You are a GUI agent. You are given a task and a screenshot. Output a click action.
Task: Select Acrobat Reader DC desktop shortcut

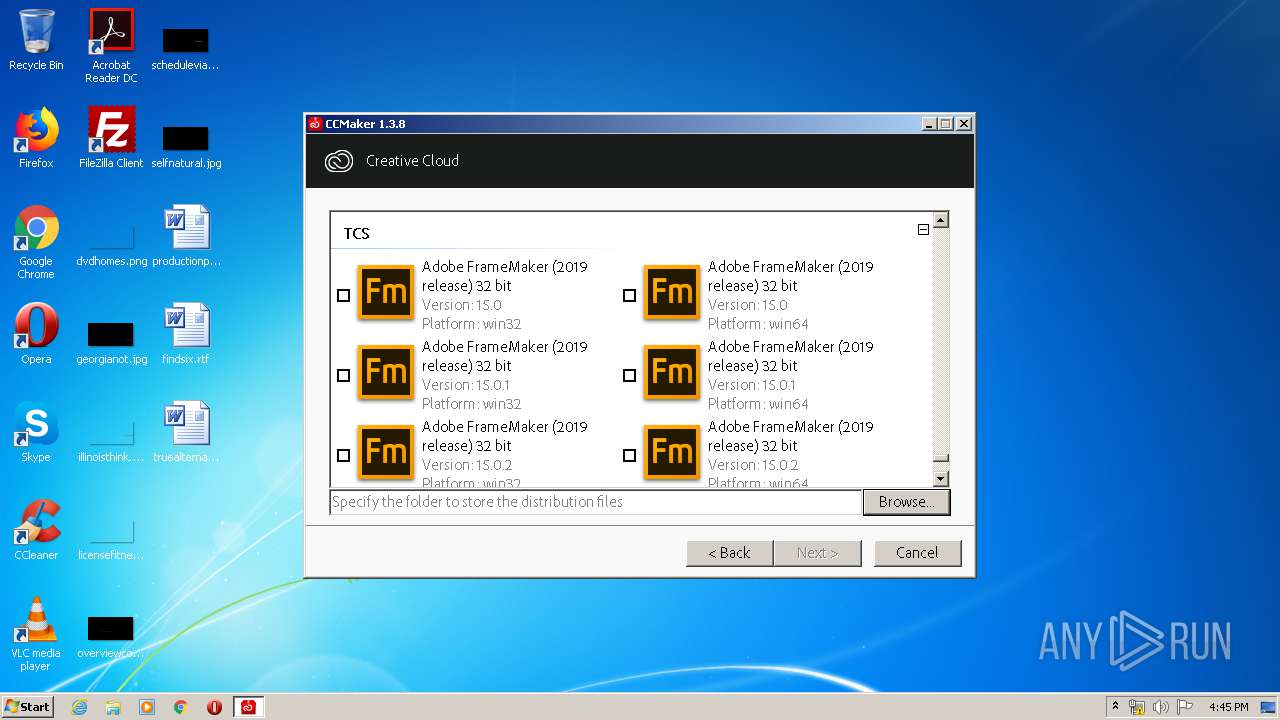[x=111, y=46]
